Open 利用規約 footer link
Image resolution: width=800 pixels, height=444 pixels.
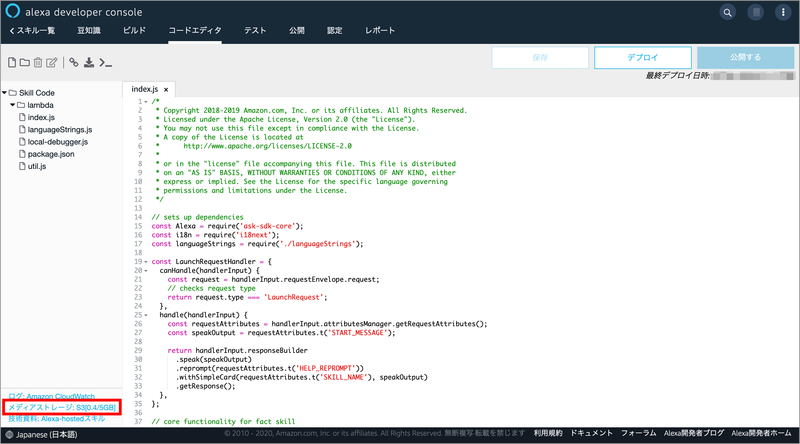548,433
